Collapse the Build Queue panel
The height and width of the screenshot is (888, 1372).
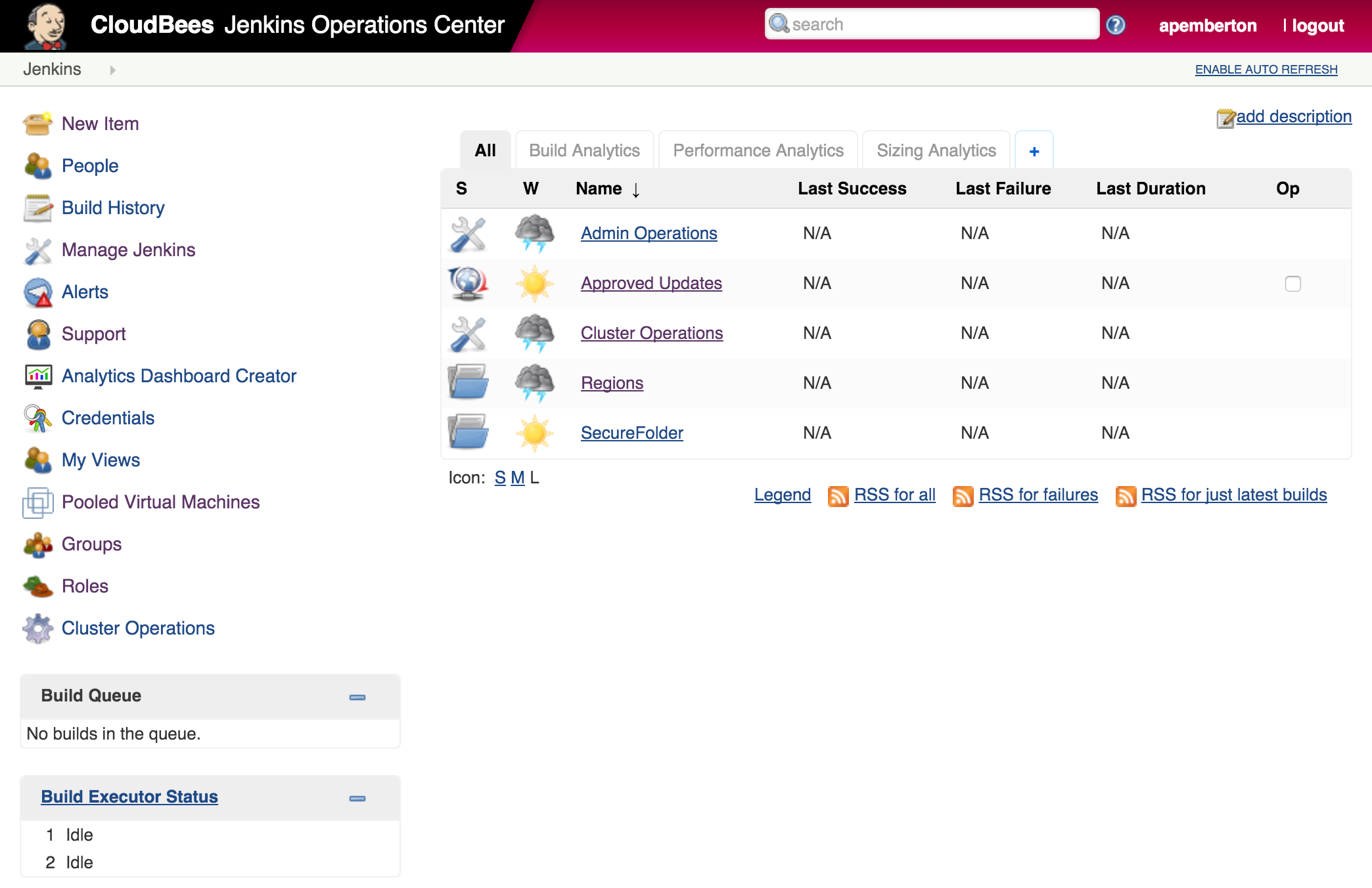[357, 697]
